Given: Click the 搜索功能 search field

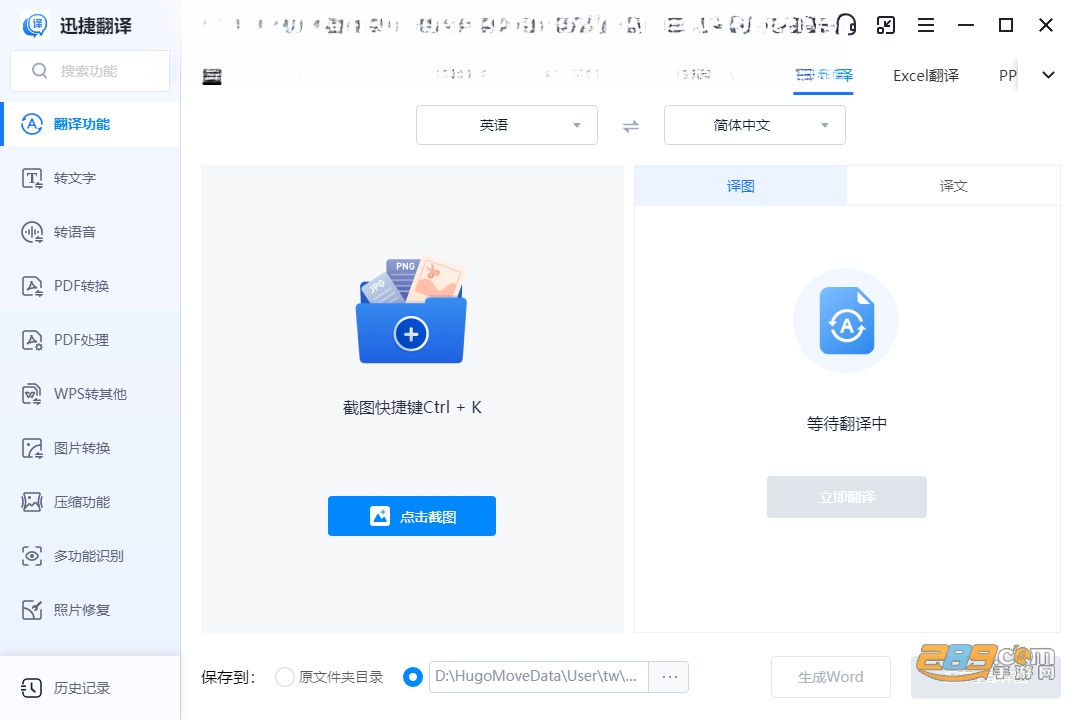Looking at the screenshot, I should point(90,71).
